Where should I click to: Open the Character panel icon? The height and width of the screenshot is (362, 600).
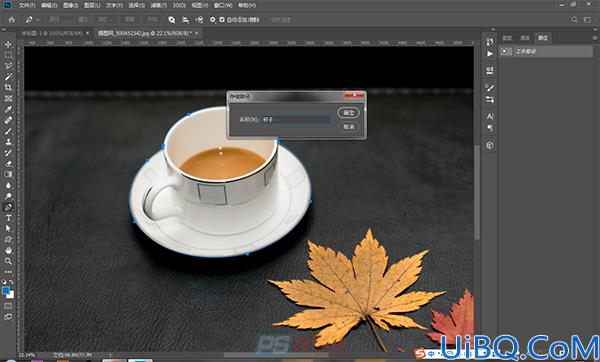490,116
